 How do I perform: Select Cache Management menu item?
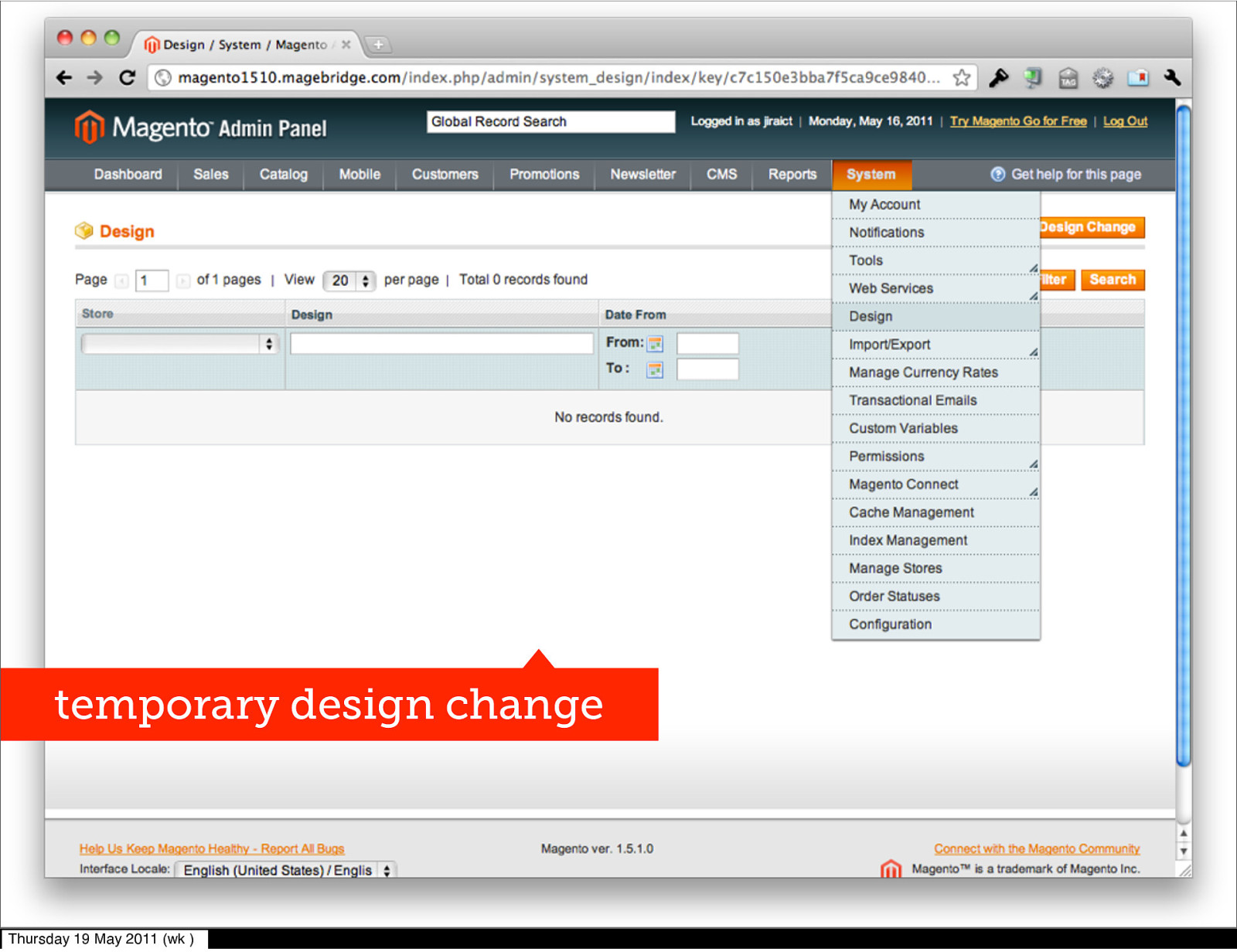[935, 512]
